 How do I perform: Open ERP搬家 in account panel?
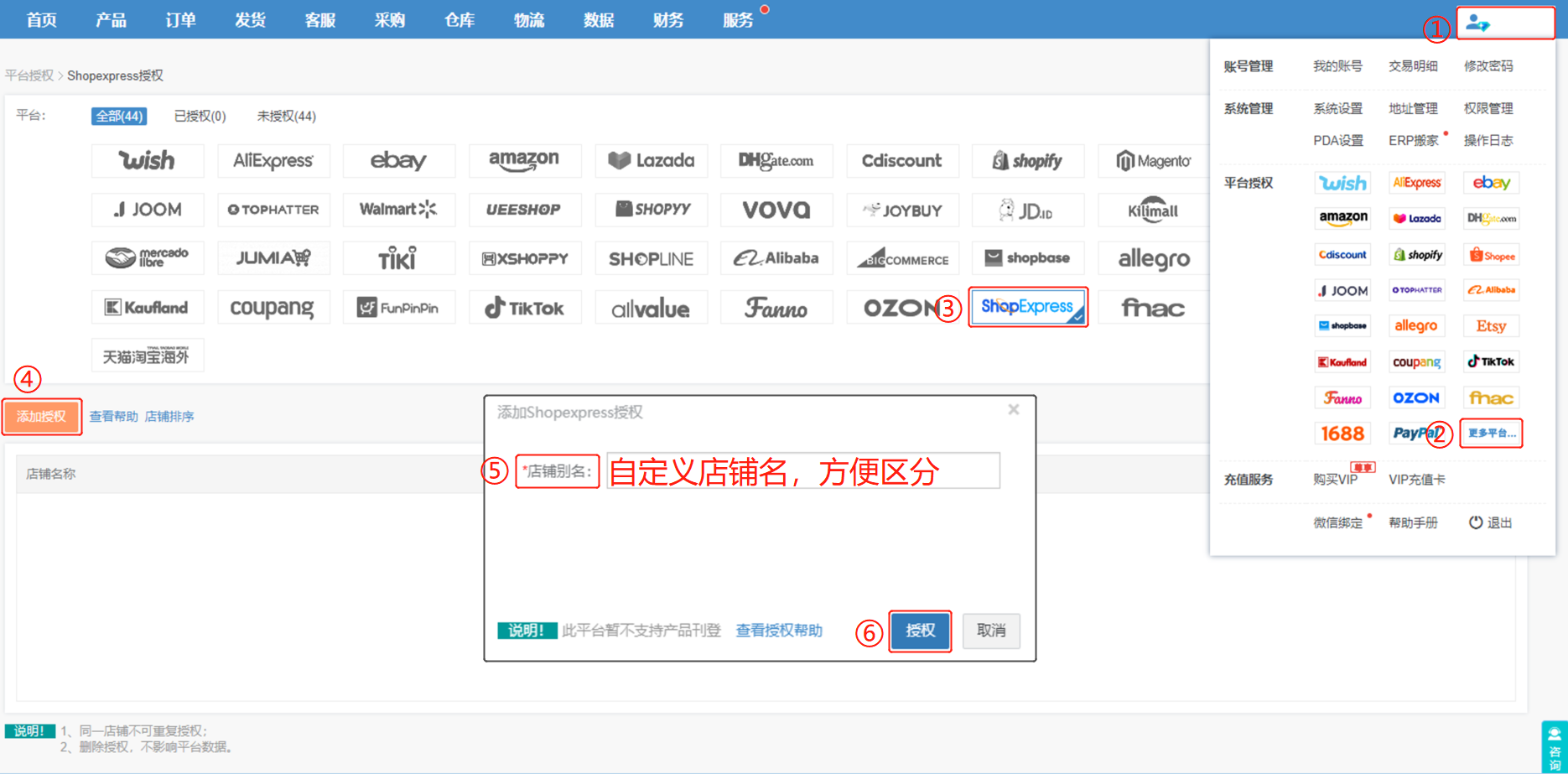point(1414,140)
